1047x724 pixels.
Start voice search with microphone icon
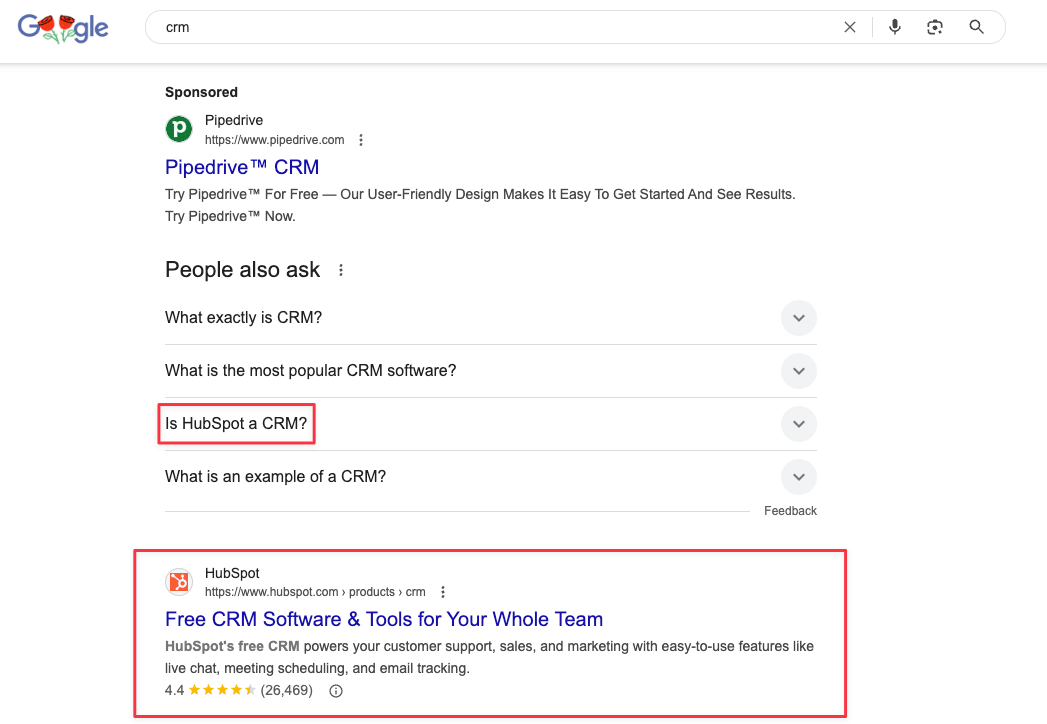895,27
